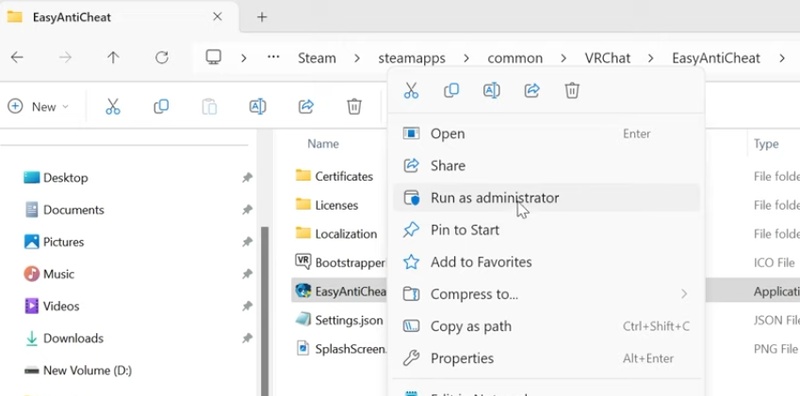
Task: Close the EasyAntiCheat tab
Action: 217,17
